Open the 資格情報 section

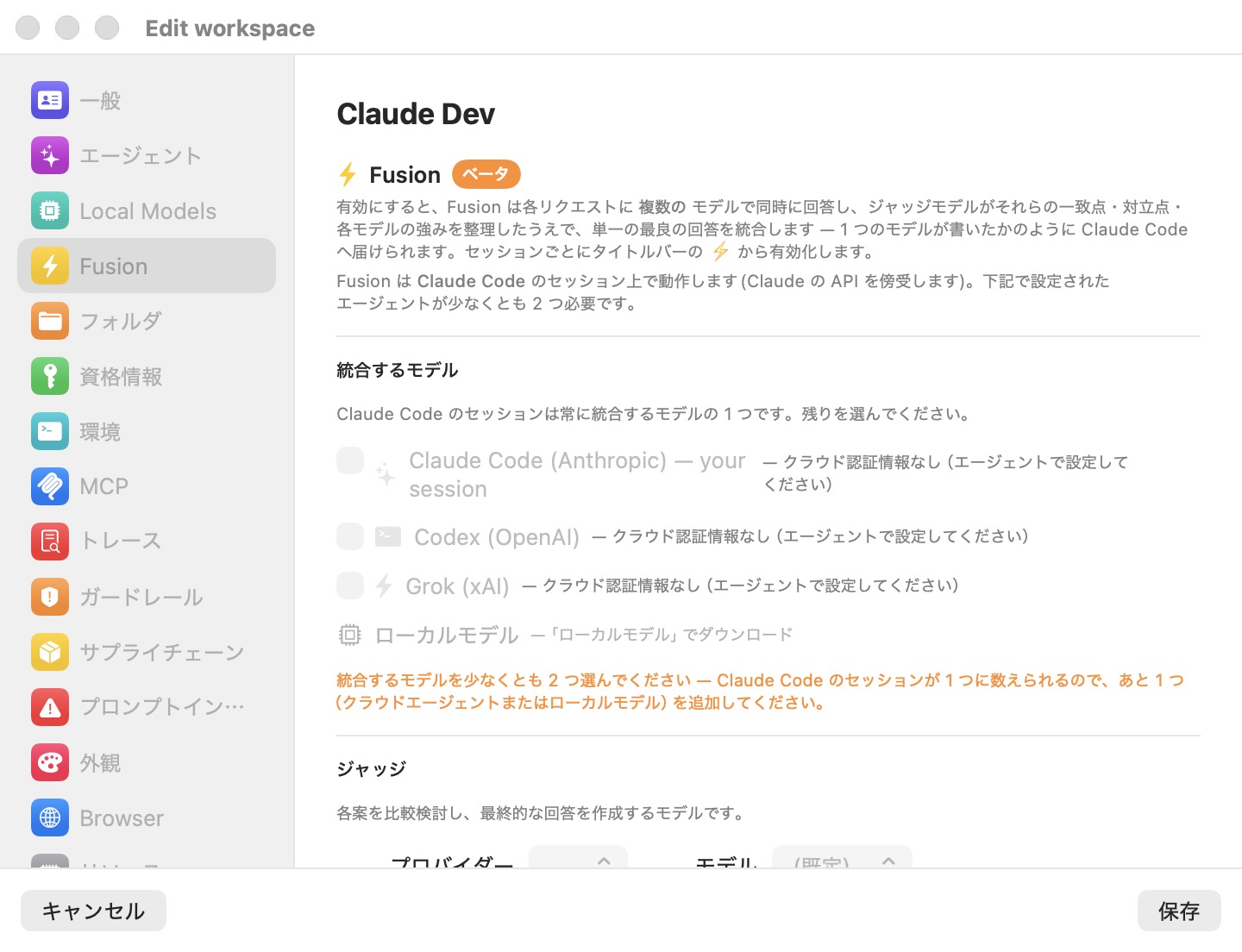click(x=147, y=377)
